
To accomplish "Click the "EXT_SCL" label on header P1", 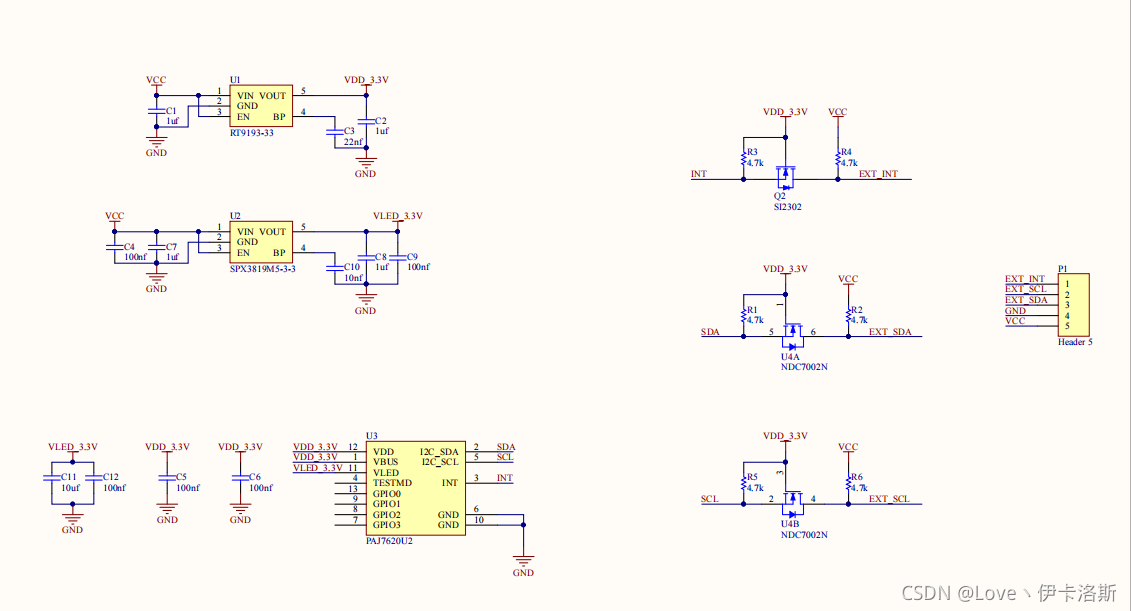I will click(x=1026, y=289).
